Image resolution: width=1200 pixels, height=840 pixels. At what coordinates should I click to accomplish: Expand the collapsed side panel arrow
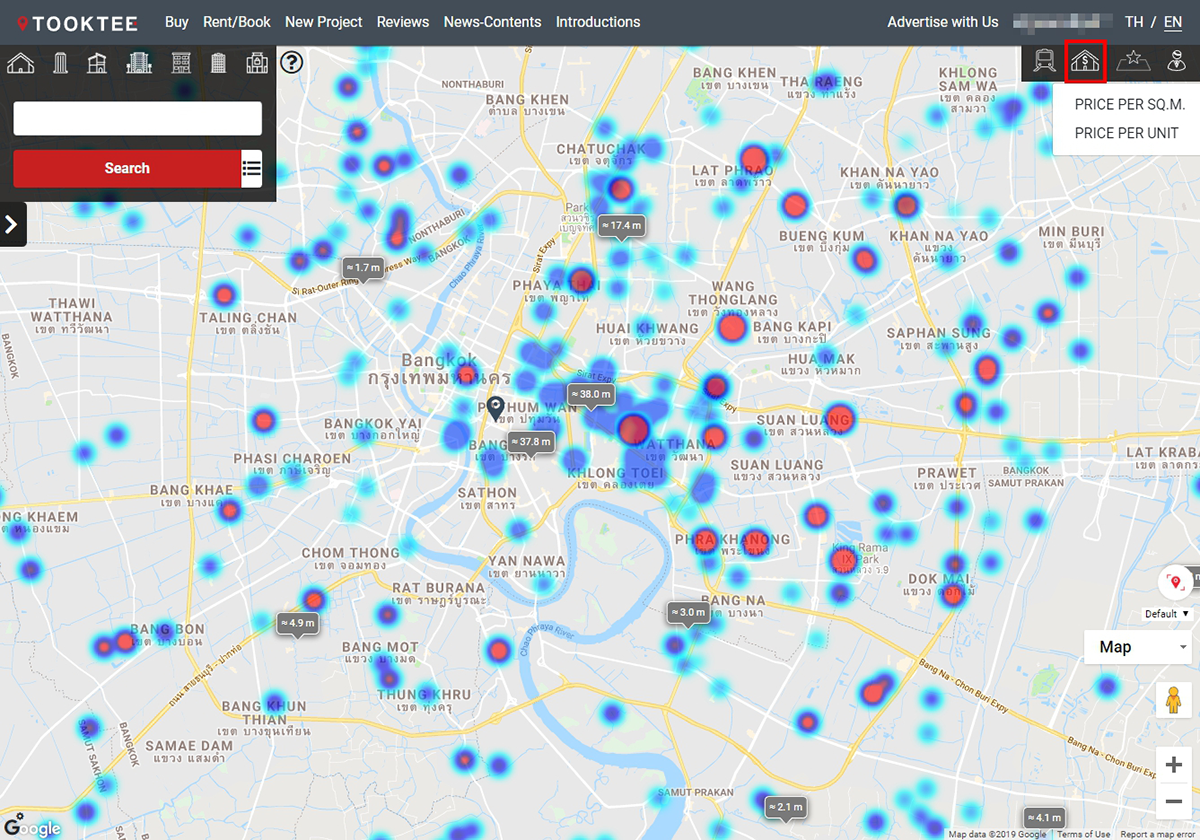pyautogui.click(x=12, y=224)
